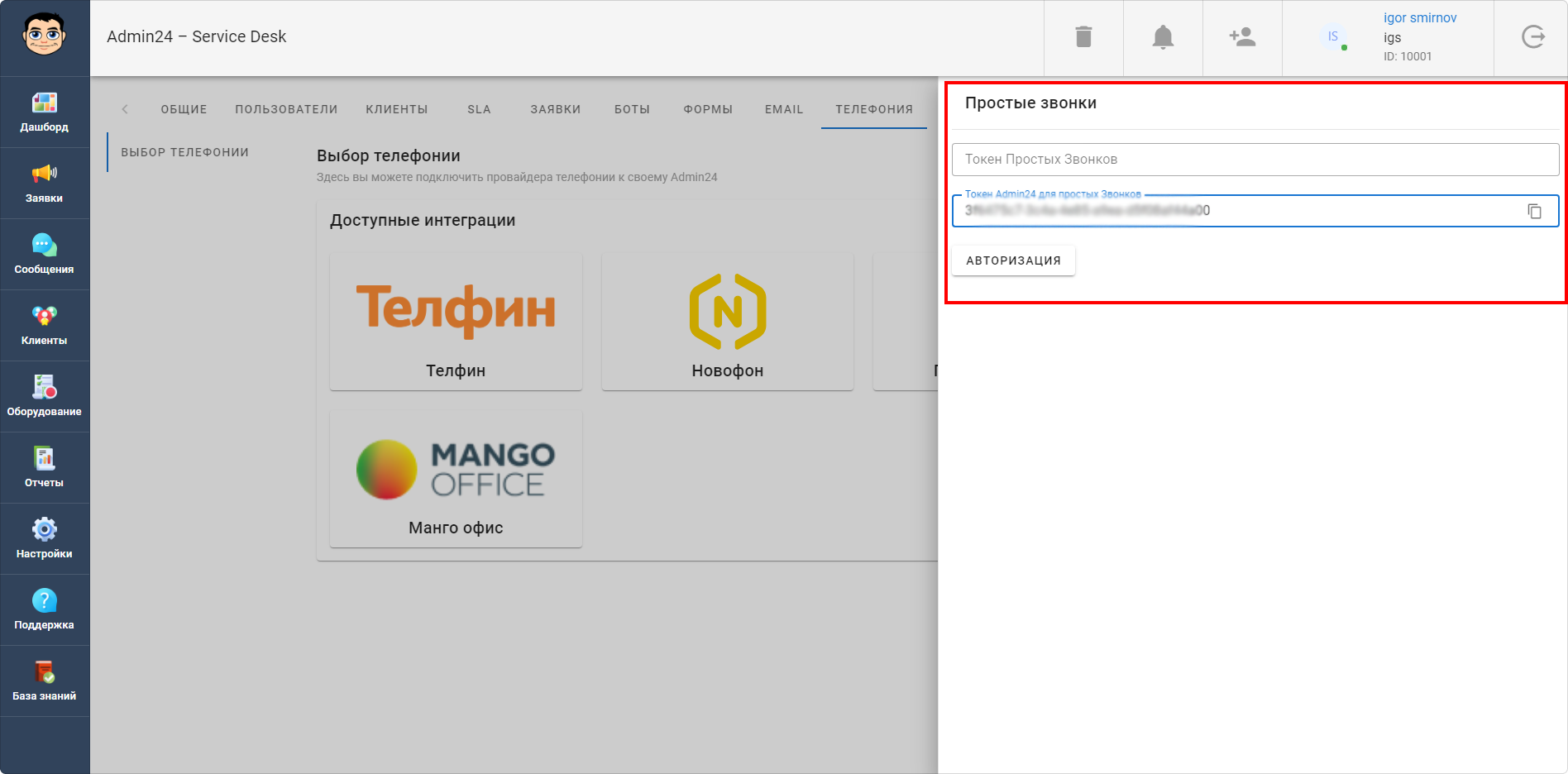Open the Дашборд section in the sidebar

(45, 112)
